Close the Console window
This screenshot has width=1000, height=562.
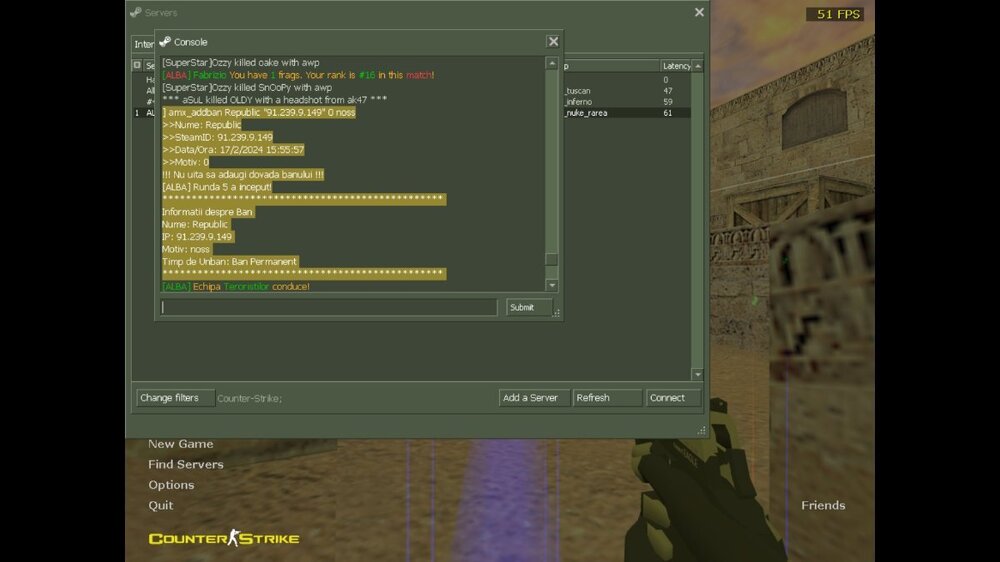[x=552, y=42]
